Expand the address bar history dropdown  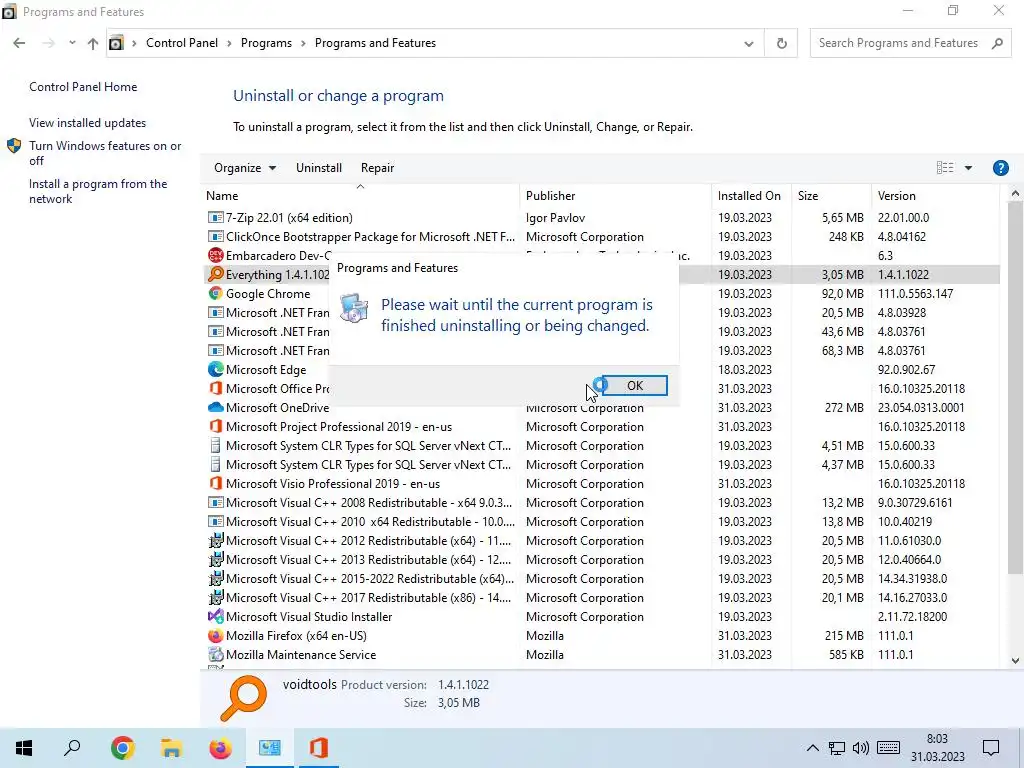pos(748,43)
